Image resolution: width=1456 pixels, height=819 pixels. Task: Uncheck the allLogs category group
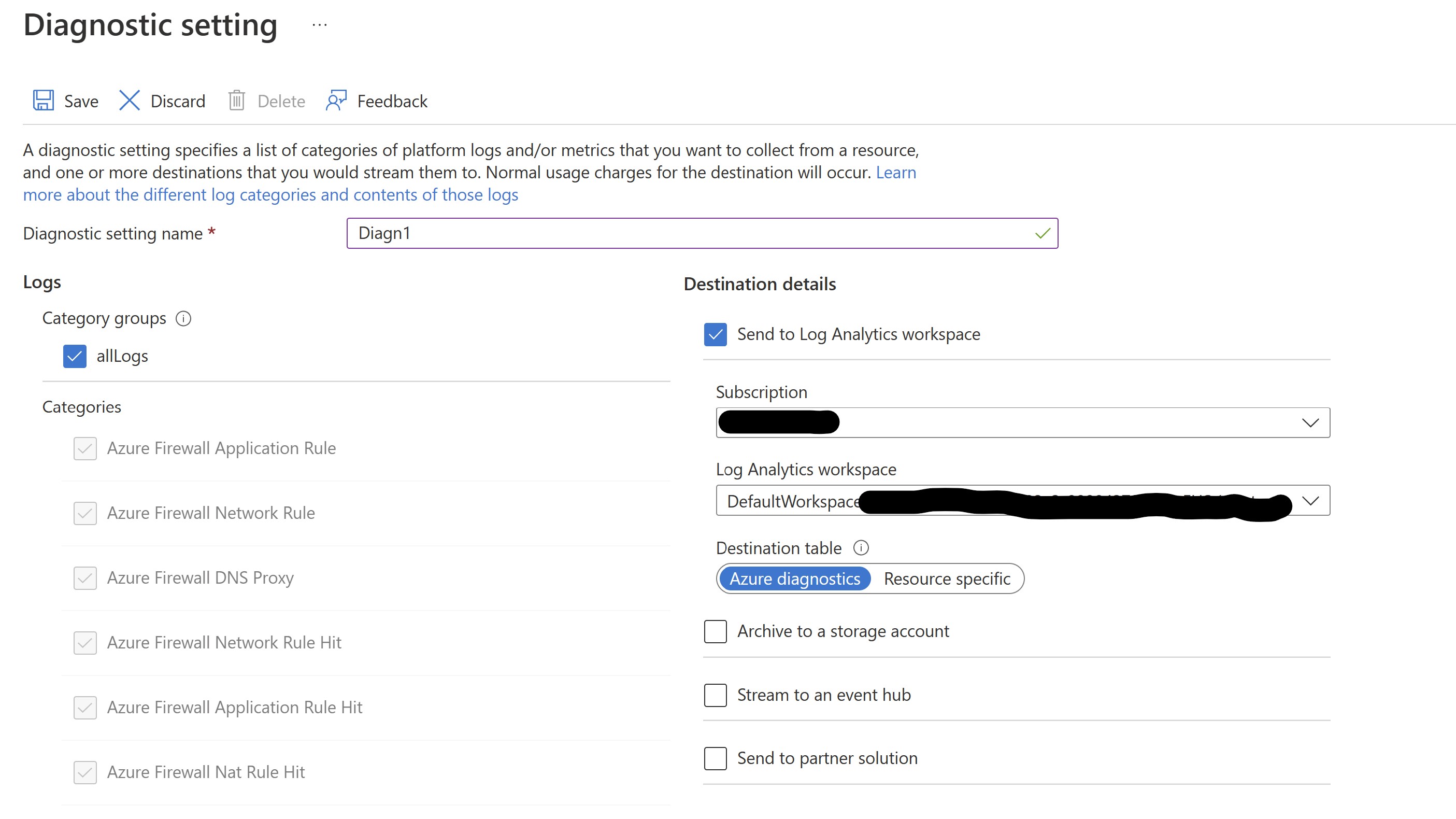(75, 356)
